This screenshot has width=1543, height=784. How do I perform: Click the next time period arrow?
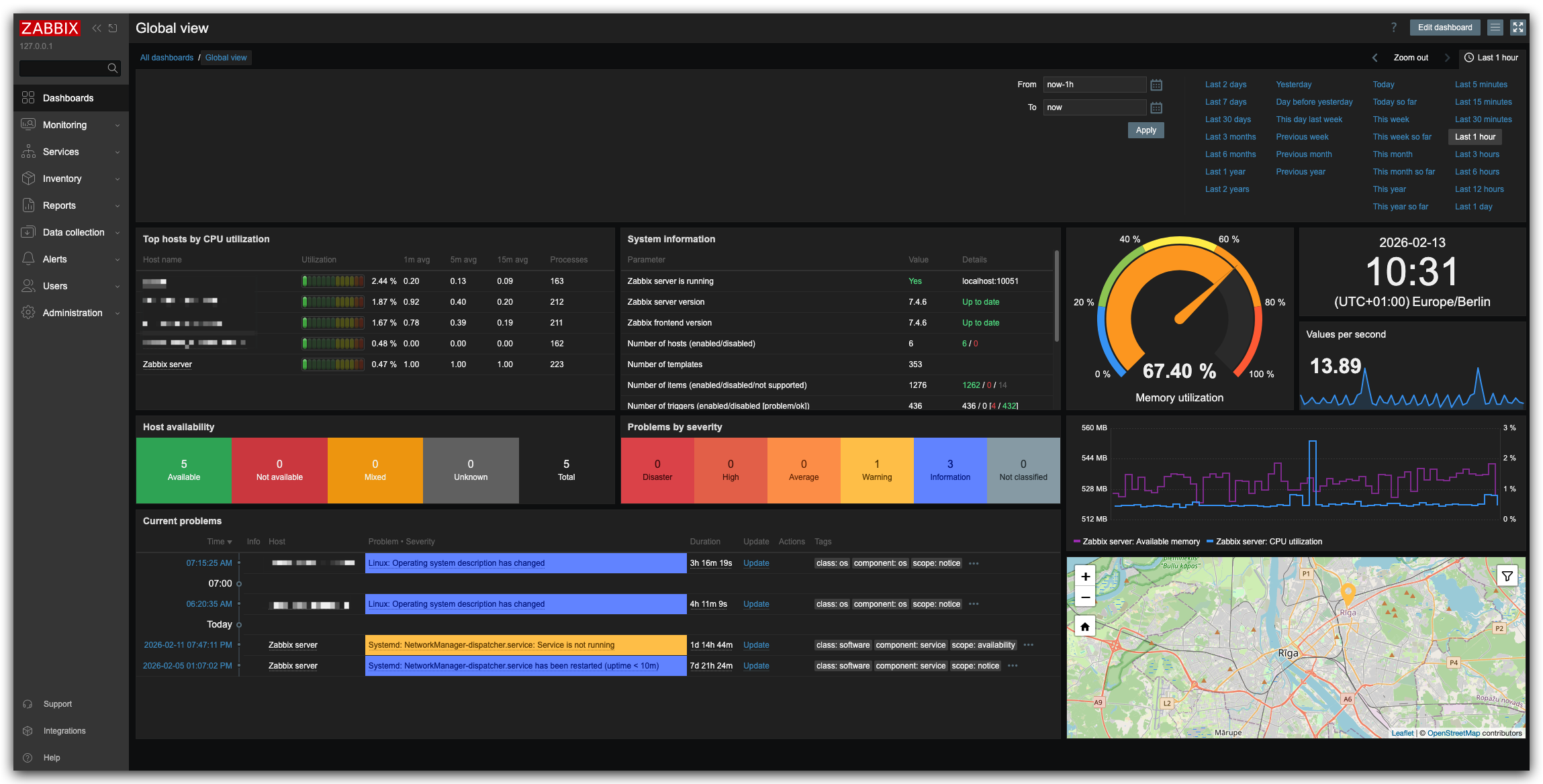(x=1447, y=58)
